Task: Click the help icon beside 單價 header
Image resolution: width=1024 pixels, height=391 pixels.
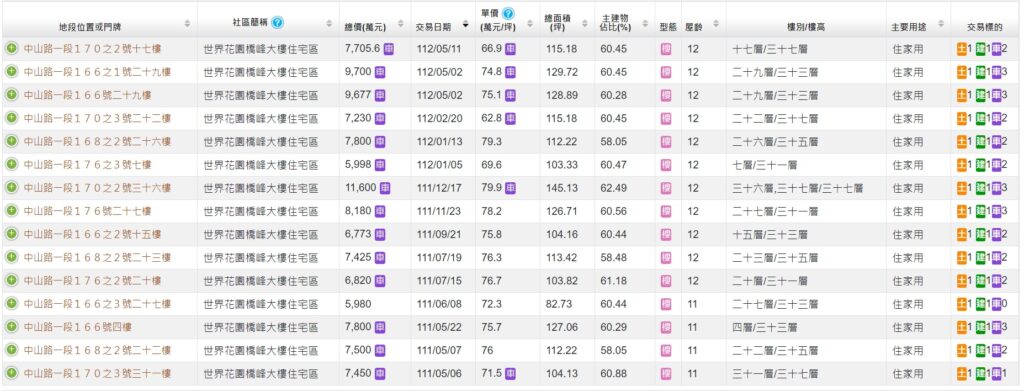Action: 508,14
